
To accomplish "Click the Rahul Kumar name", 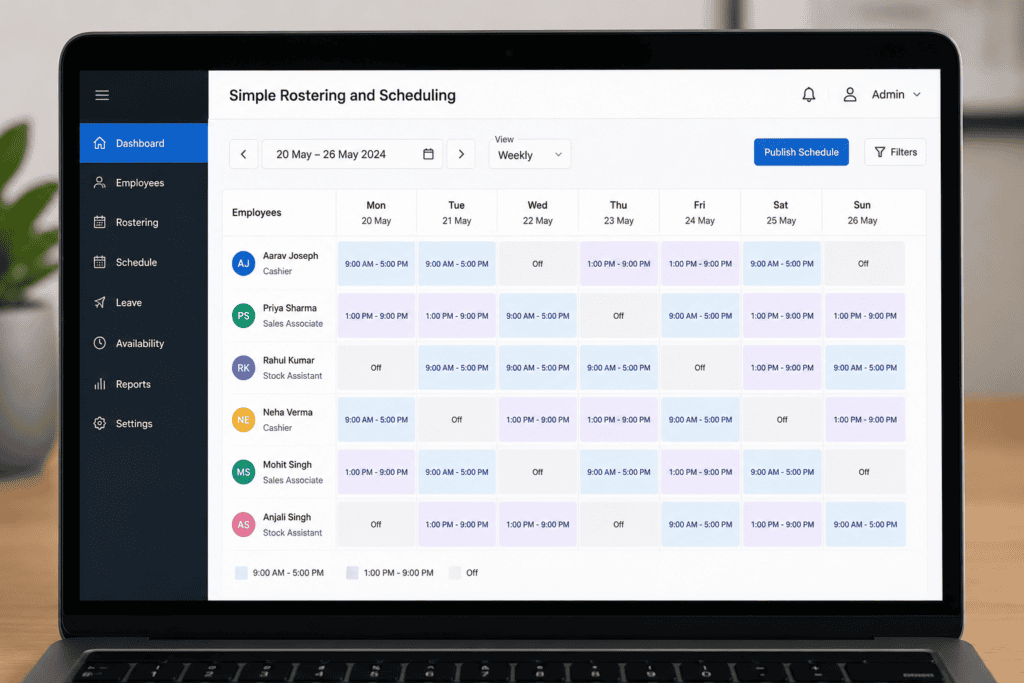I will point(289,360).
